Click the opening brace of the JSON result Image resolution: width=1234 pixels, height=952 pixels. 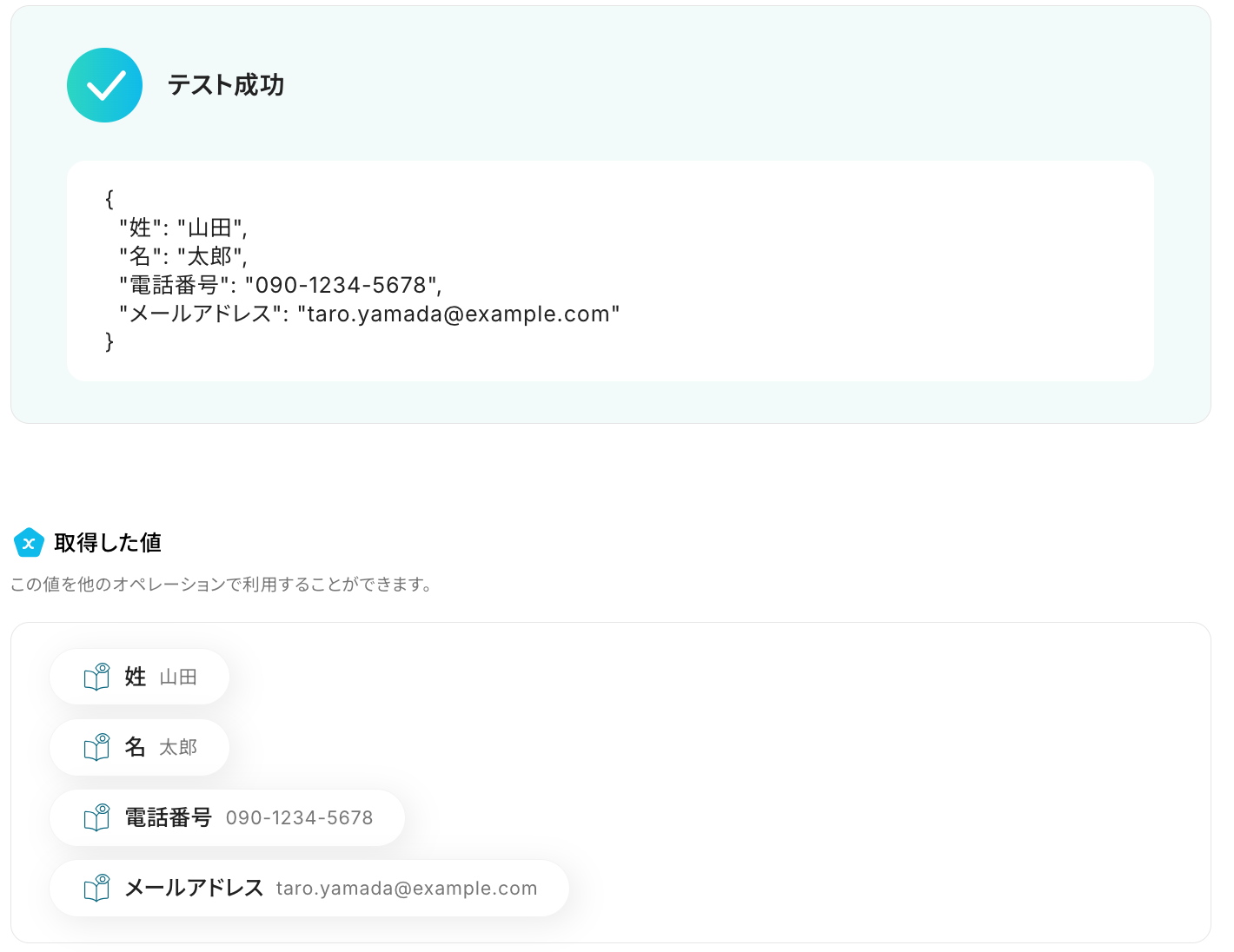109,199
